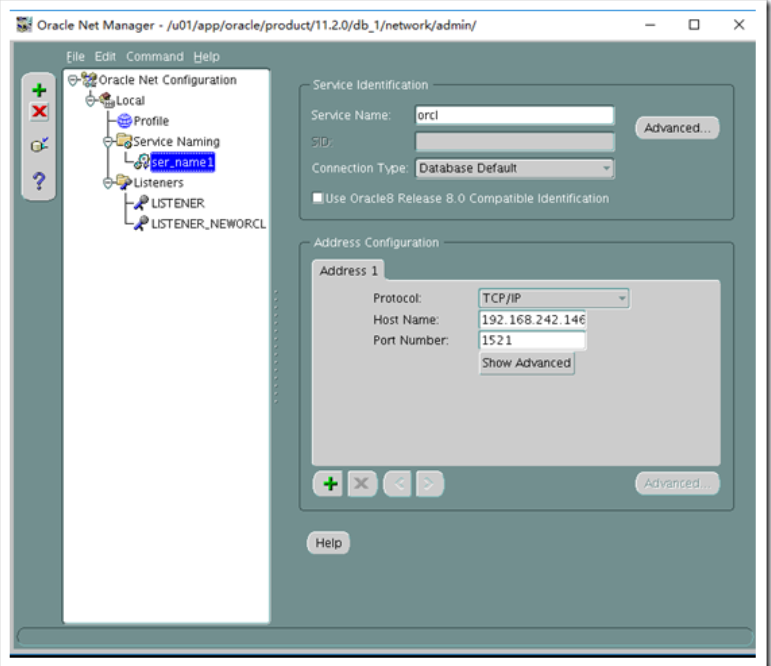Maximize the Oracle Net Manager window
771x666 pixels.
pyautogui.click(x=694, y=25)
